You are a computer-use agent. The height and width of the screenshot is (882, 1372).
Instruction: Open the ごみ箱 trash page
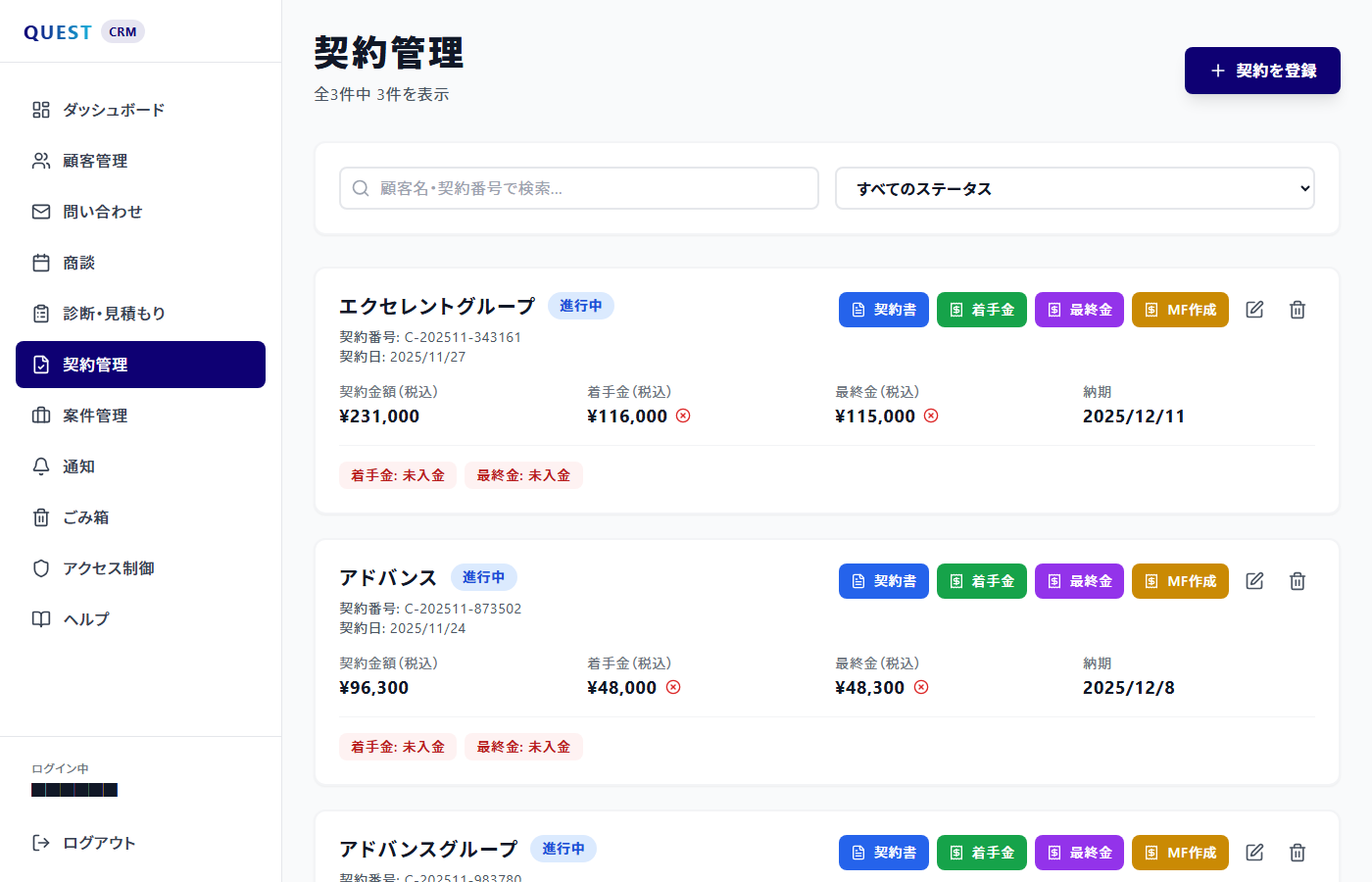(x=85, y=517)
